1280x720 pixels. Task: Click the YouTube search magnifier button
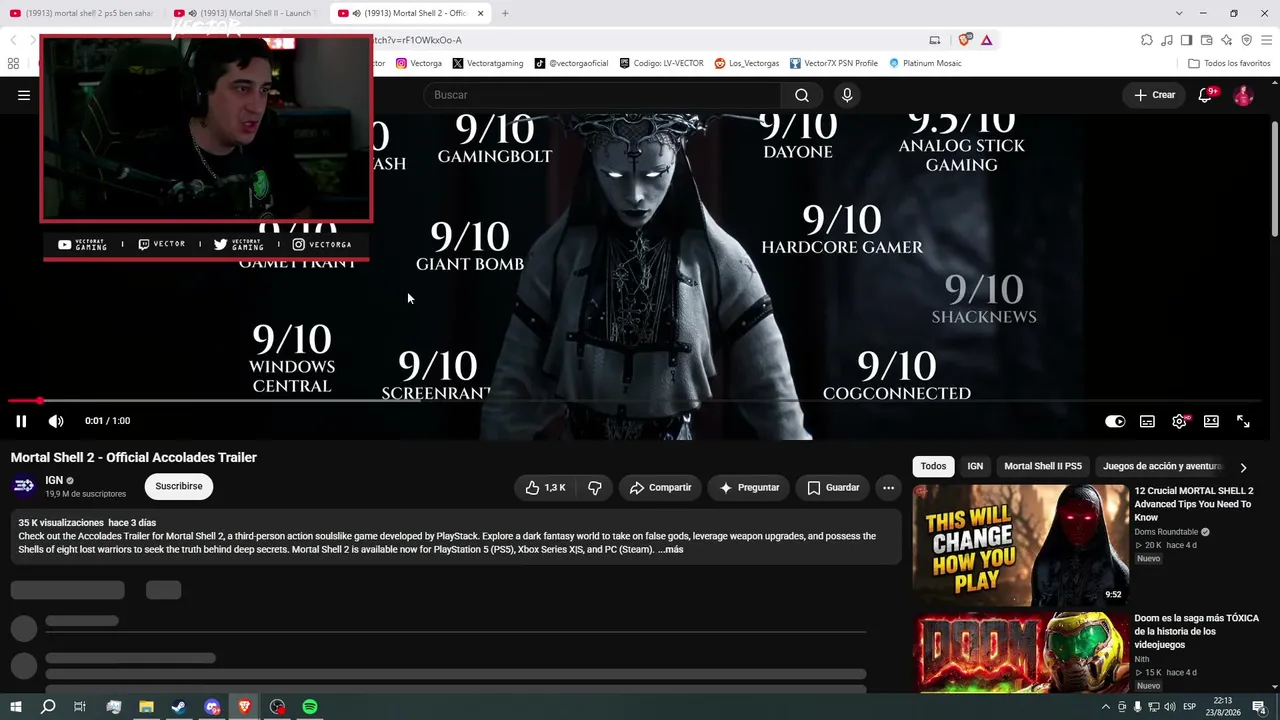tap(802, 95)
